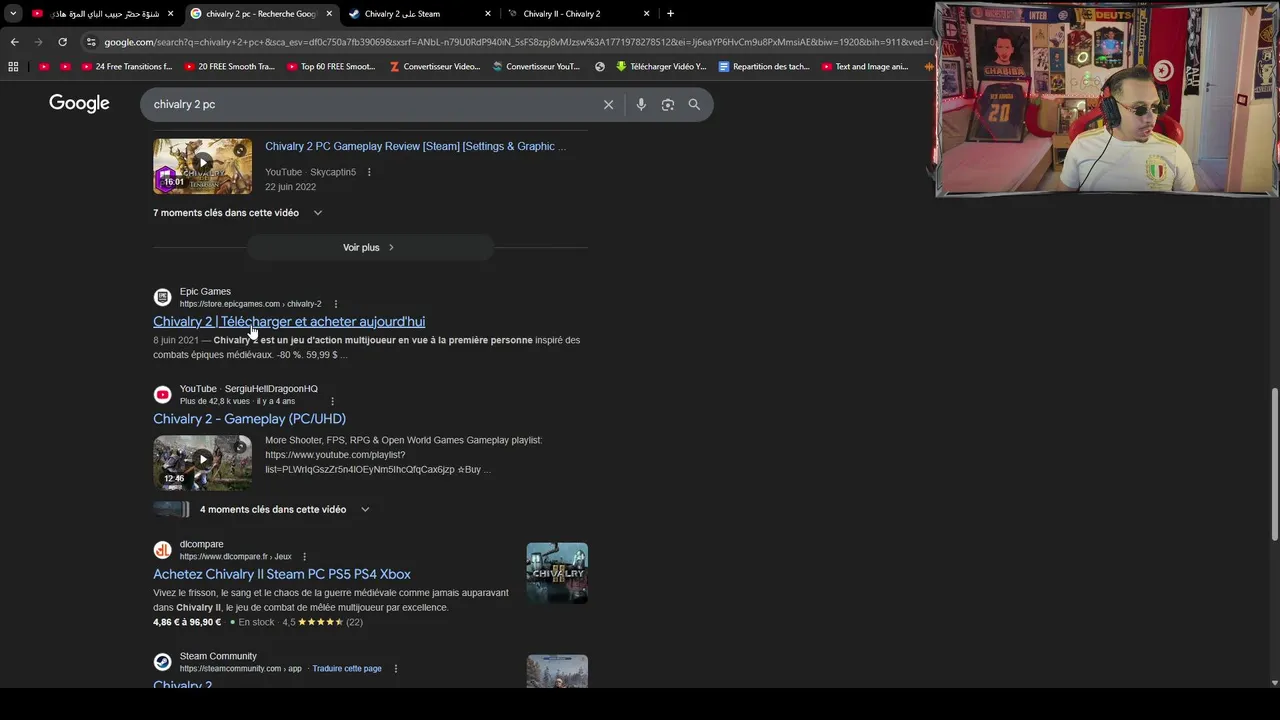This screenshot has height=720, width=1280.
Task: Click Traduire cette page for Steam Community
Action: click(347, 669)
